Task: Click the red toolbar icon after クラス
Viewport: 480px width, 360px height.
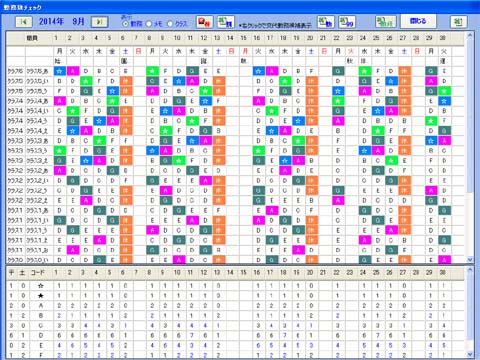Action: pos(204,22)
